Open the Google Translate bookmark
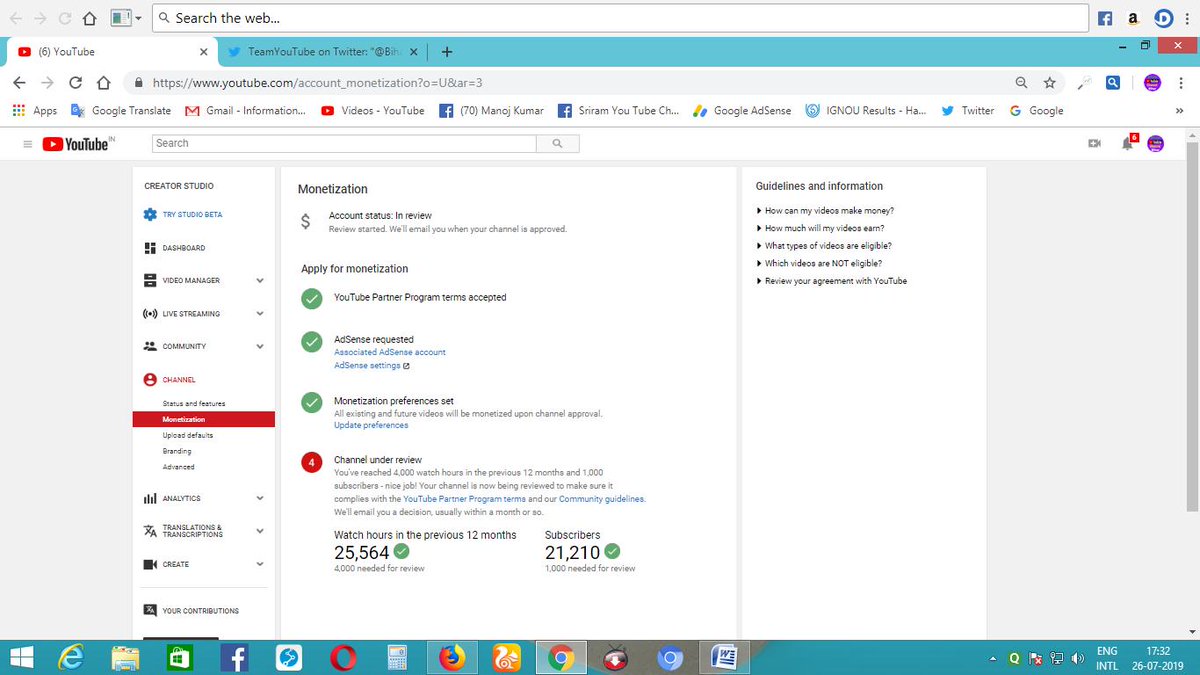The image size is (1200, 675). tap(121, 111)
